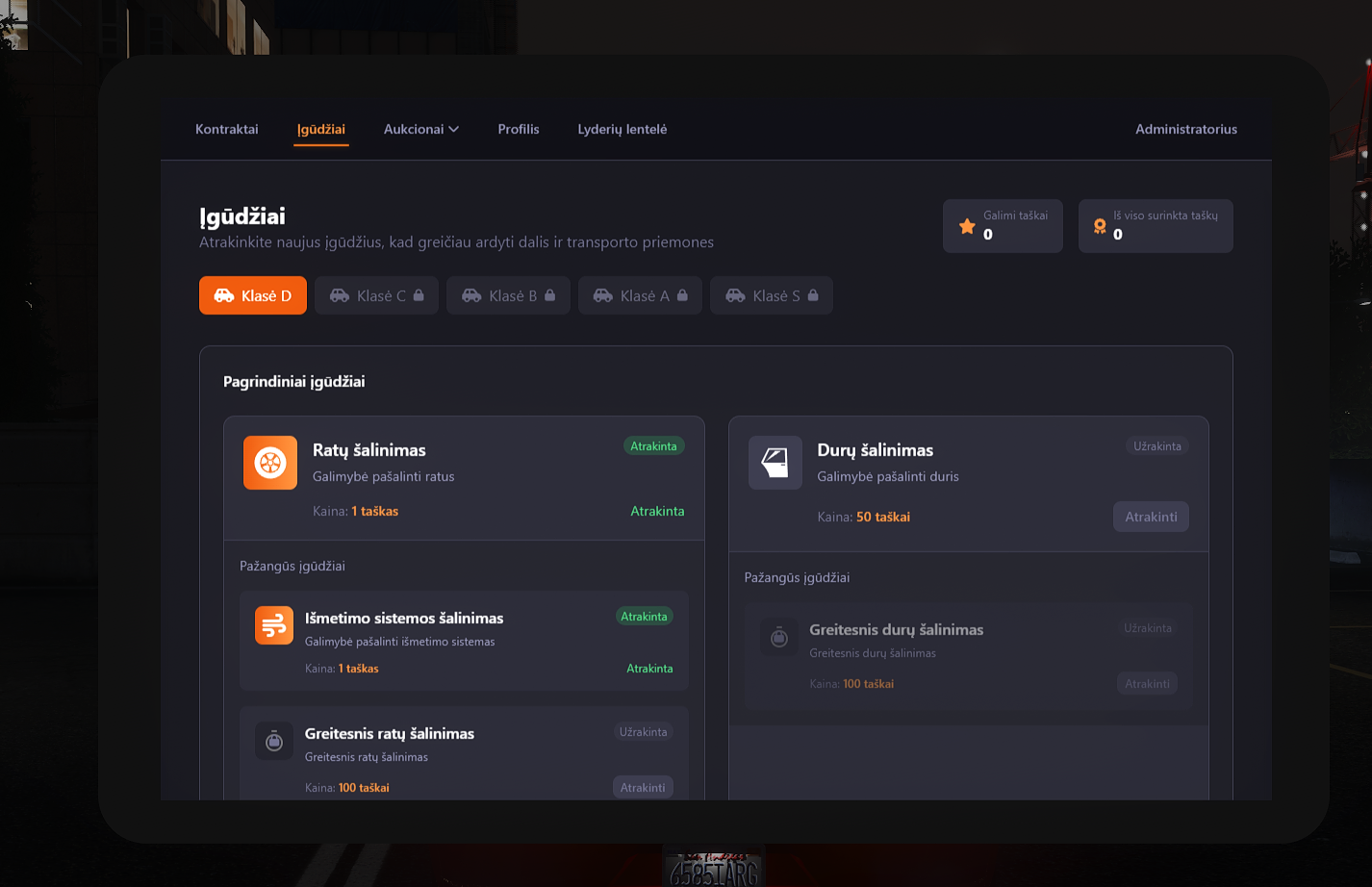Open the Kontraktai page
Viewport: 1372px width, 887px height.
pyautogui.click(x=227, y=129)
